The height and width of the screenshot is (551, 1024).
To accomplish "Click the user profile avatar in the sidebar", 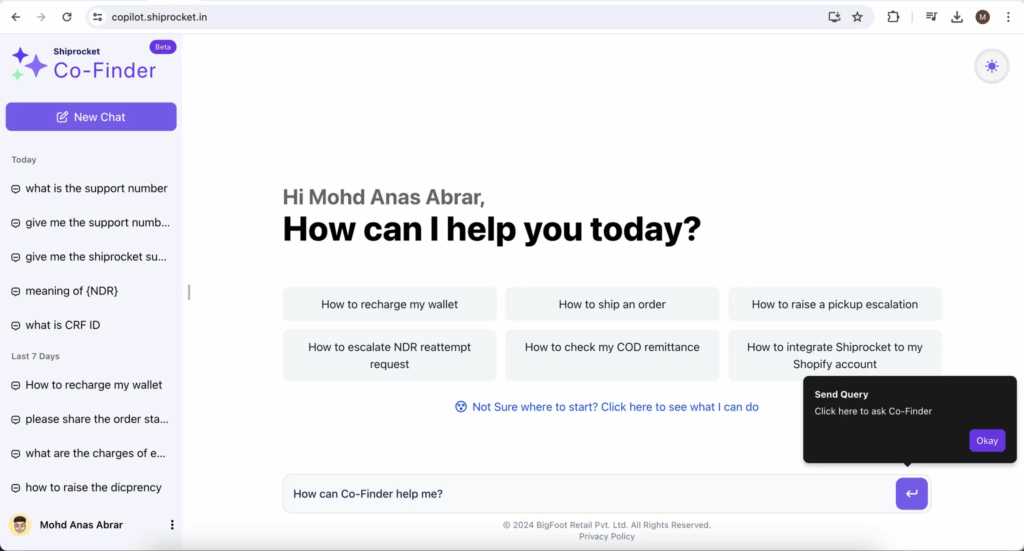I will [20, 525].
